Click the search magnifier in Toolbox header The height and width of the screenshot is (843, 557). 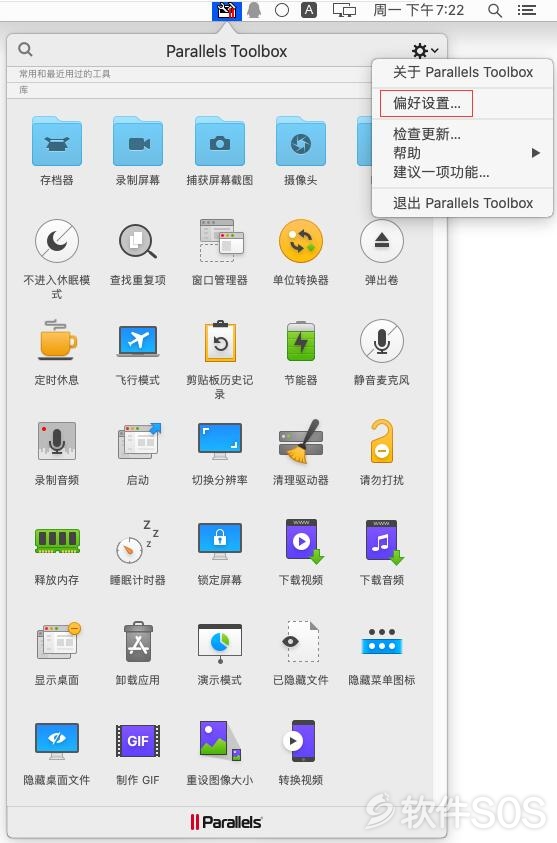click(25, 50)
